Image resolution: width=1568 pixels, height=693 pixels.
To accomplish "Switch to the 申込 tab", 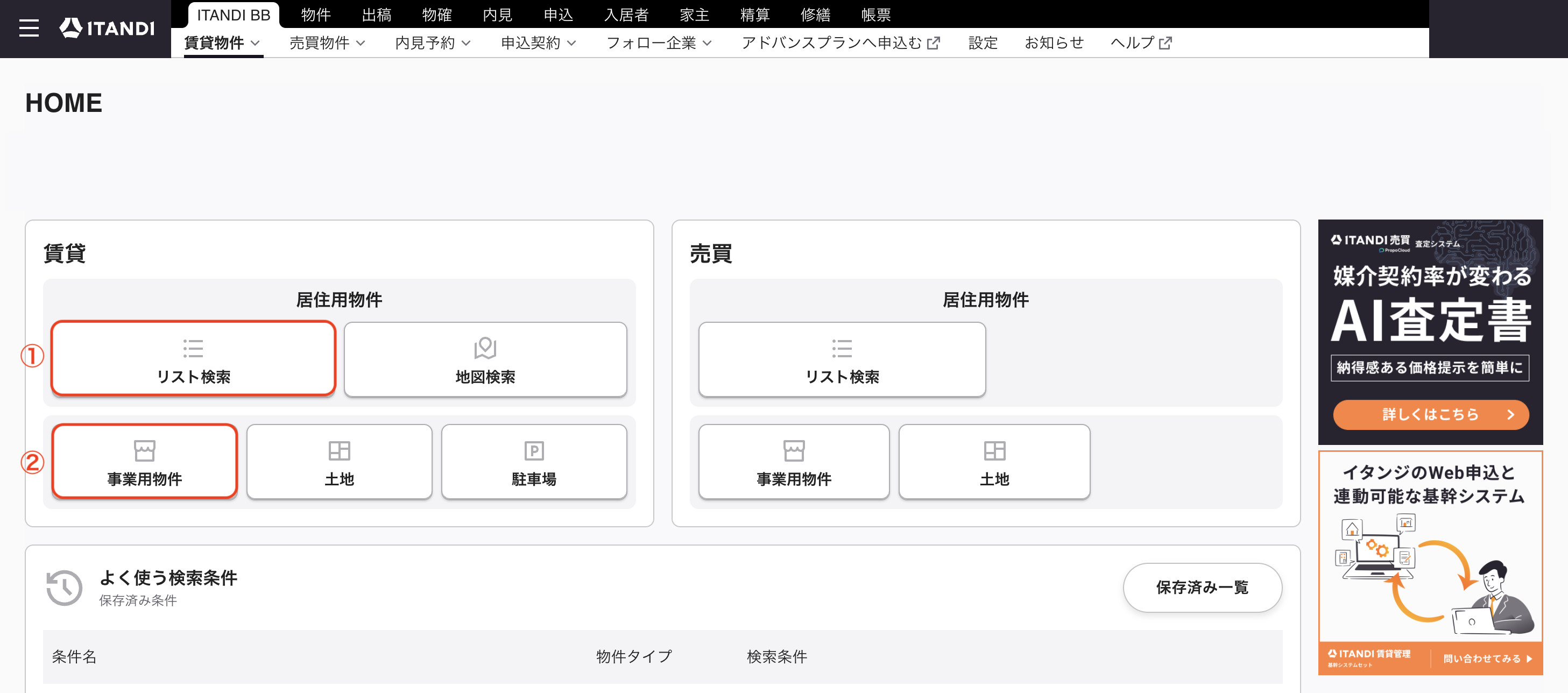I will point(558,15).
